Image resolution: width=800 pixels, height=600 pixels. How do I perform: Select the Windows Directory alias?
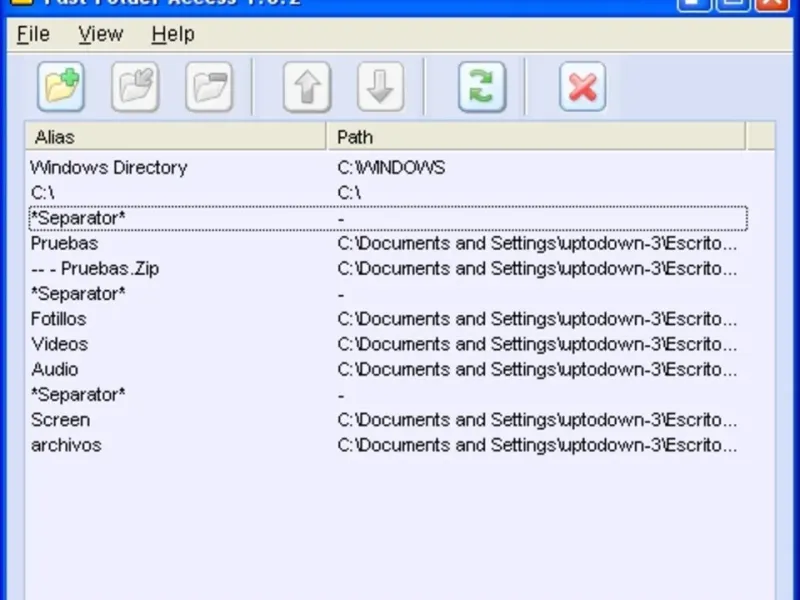[x=109, y=167]
